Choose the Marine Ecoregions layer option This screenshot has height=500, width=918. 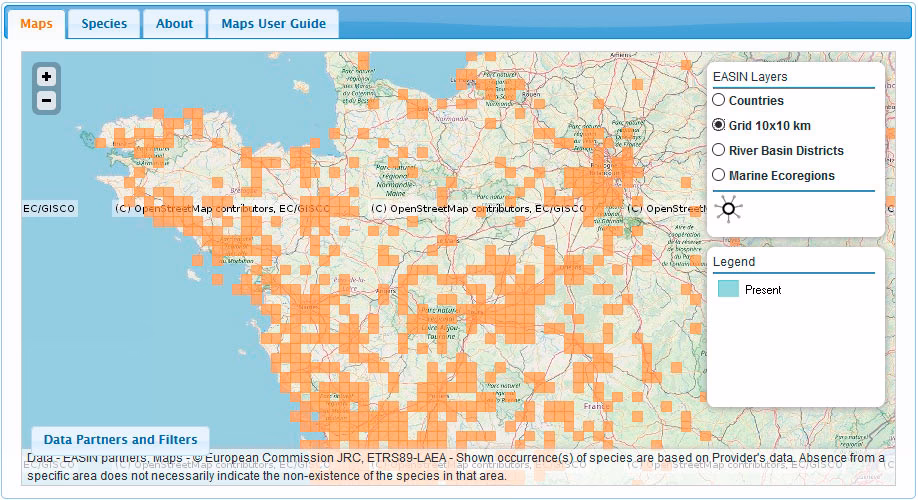pyautogui.click(x=719, y=175)
